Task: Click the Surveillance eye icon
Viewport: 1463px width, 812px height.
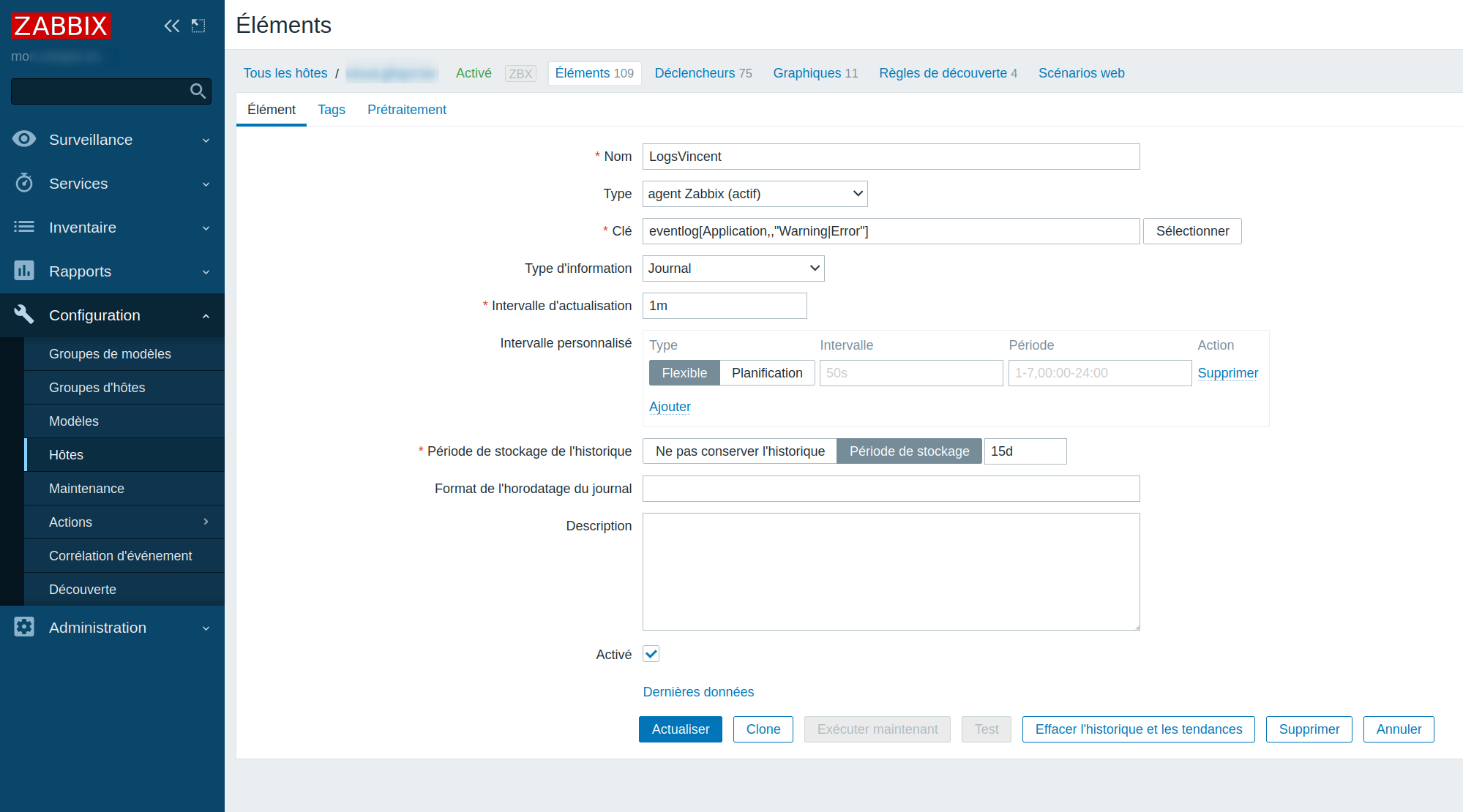Action: pos(24,139)
